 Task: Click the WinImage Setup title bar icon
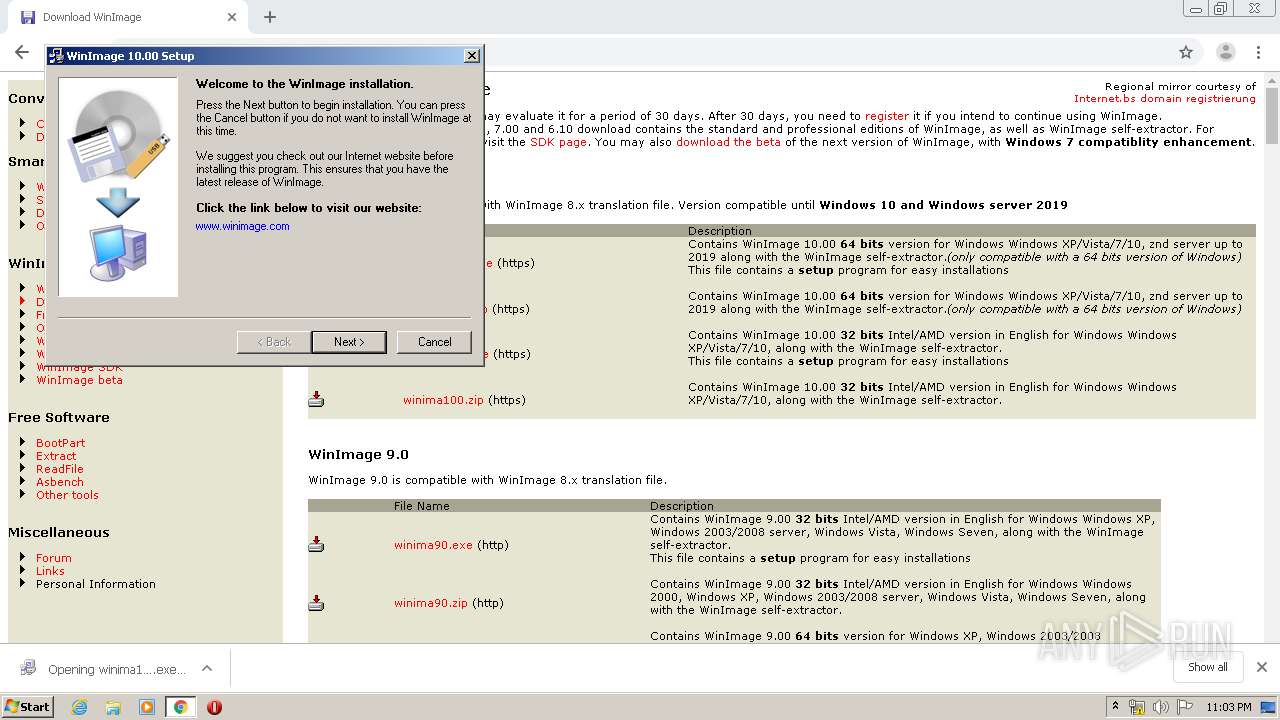click(x=56, y=56)
